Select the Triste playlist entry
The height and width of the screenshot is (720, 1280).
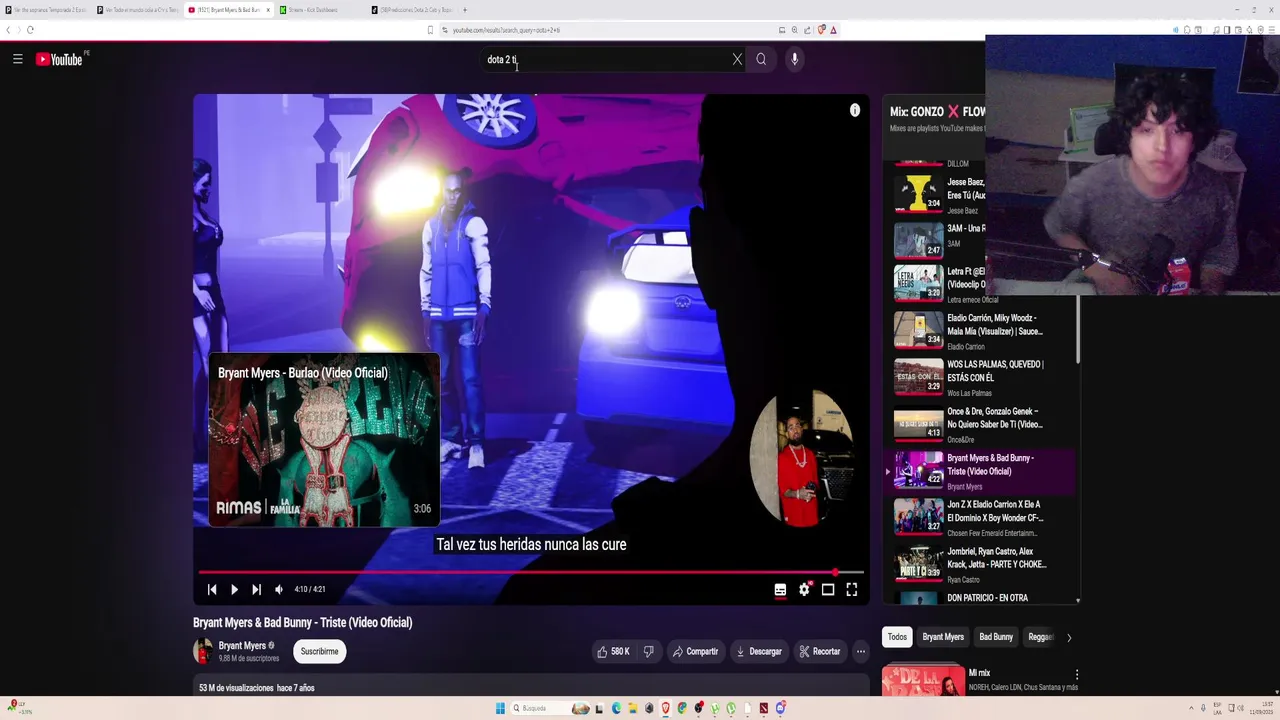click(980, 471)
